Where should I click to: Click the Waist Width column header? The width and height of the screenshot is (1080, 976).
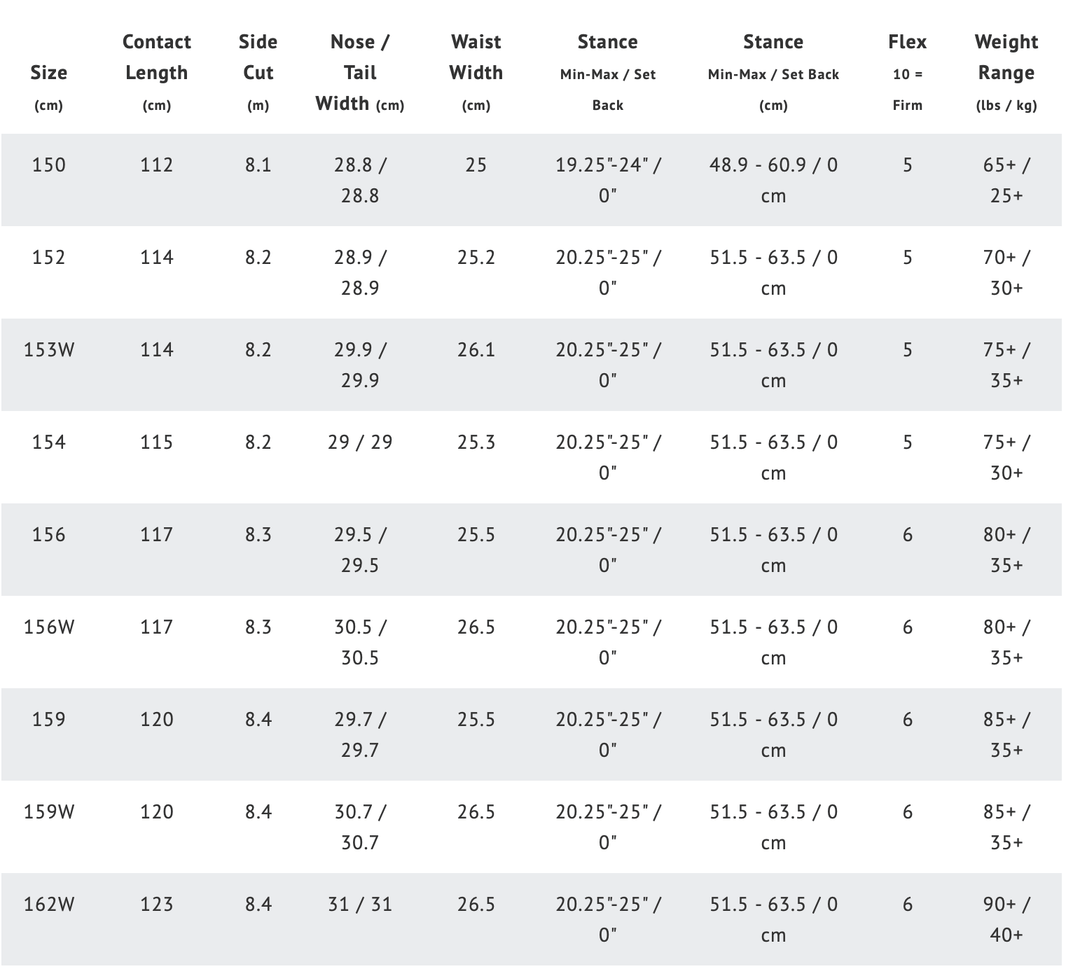point(476,57)
